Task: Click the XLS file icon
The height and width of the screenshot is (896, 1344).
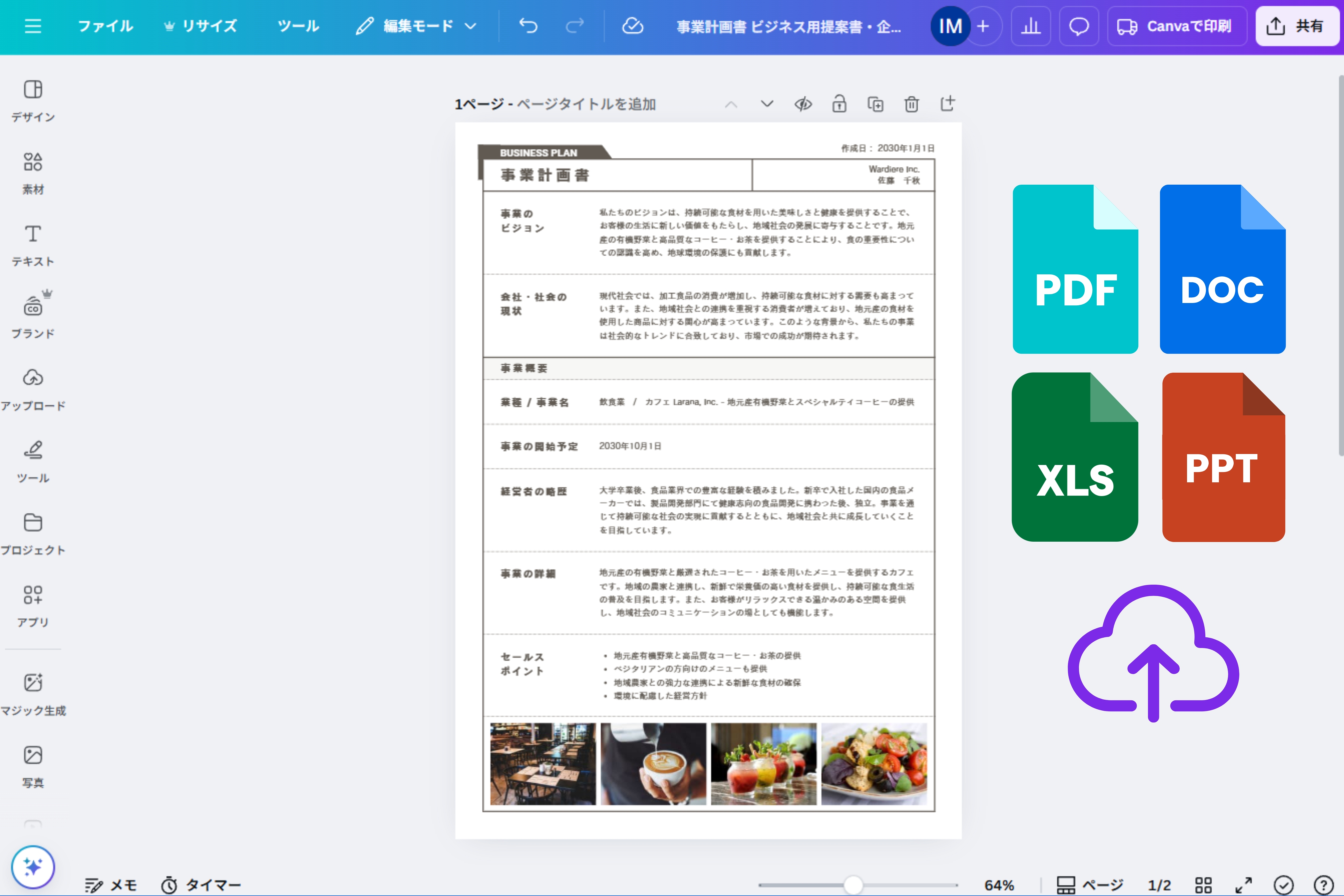Action: (1075, 457)
